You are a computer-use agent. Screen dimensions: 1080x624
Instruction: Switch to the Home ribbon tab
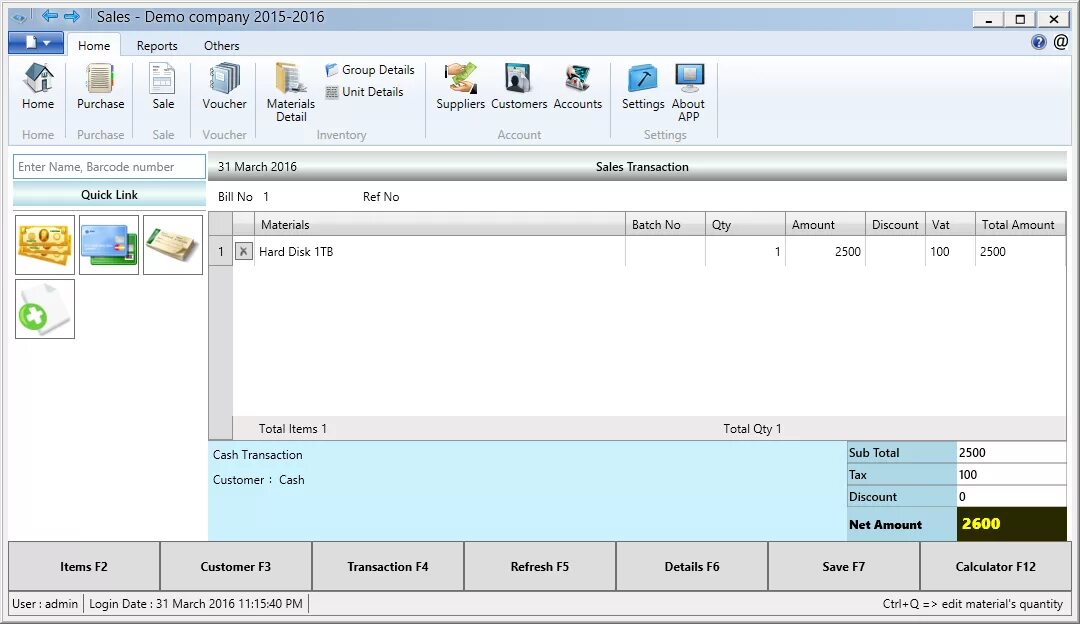pos(94,45)
